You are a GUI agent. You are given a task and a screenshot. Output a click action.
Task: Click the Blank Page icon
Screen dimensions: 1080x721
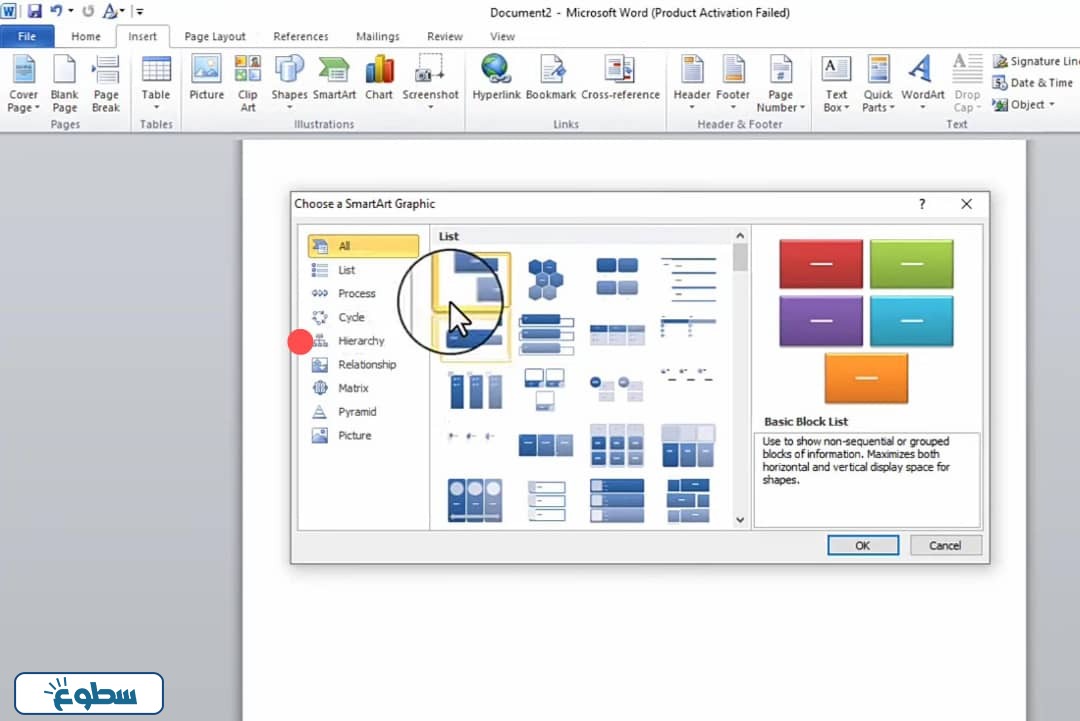[x=64, y=82]
